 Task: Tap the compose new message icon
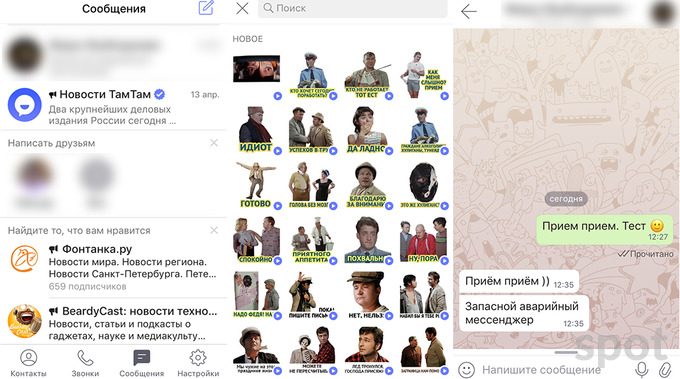click(x=206, y=8)
